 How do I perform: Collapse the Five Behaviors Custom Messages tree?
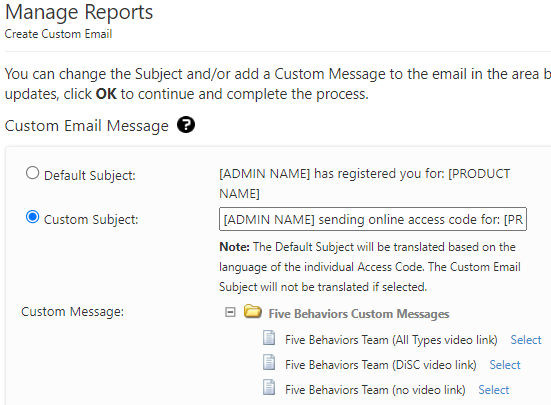[230, 312]
